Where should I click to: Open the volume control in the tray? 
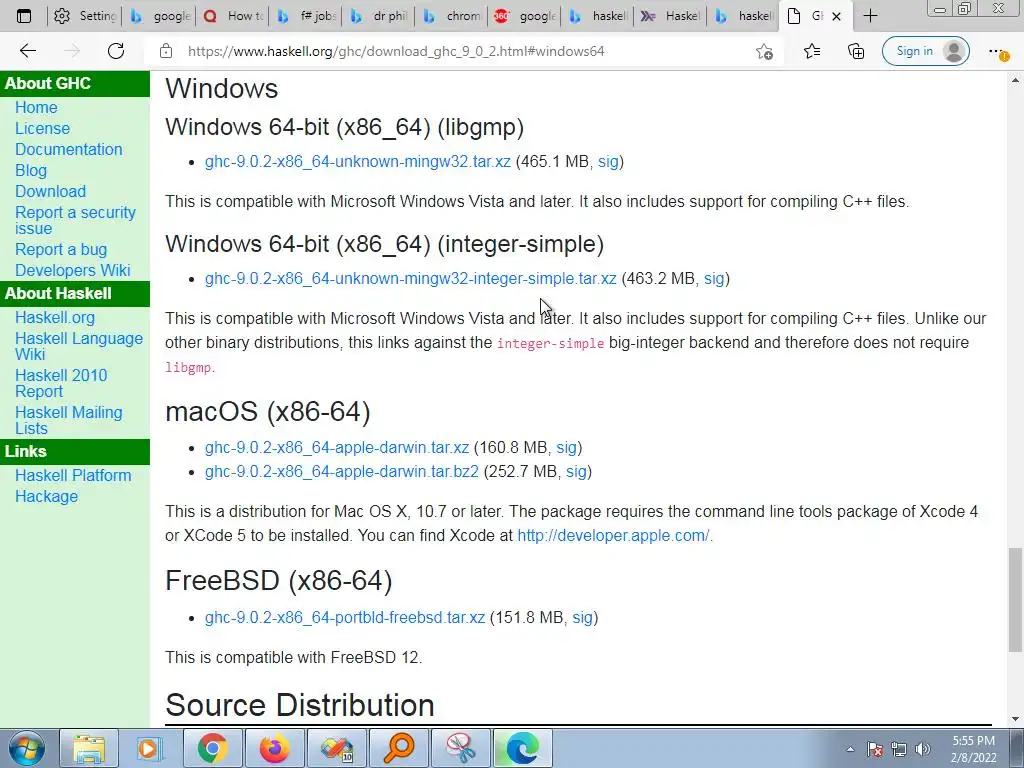[x=922, y=750]
